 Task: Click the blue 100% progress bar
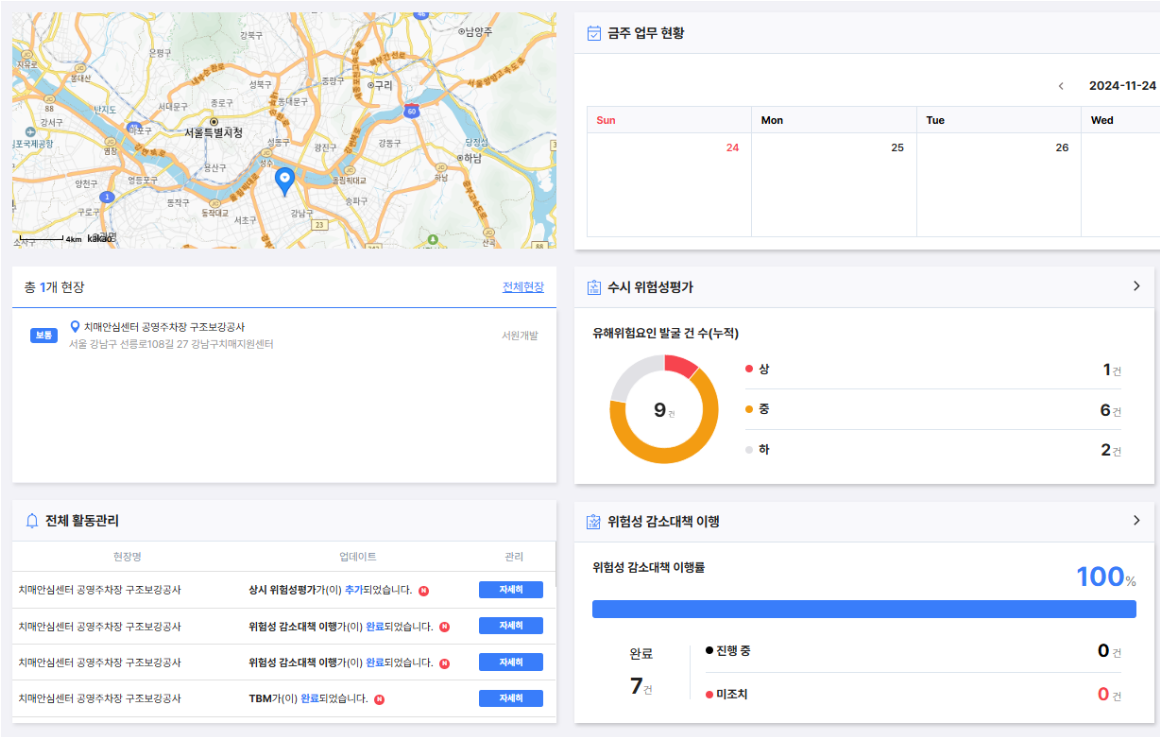coord(863,609)
